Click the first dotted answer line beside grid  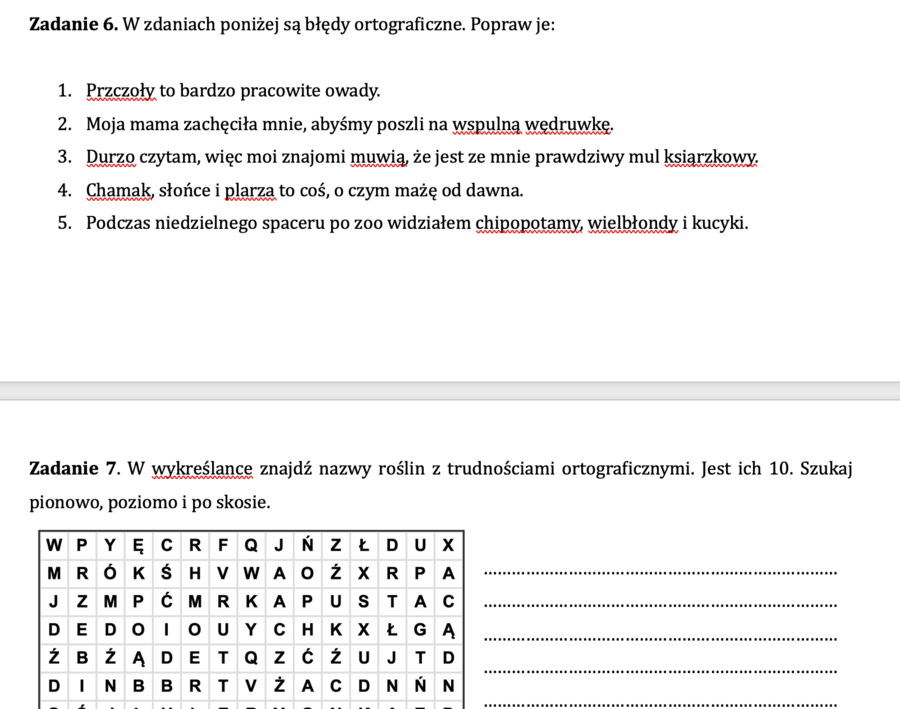660,573
